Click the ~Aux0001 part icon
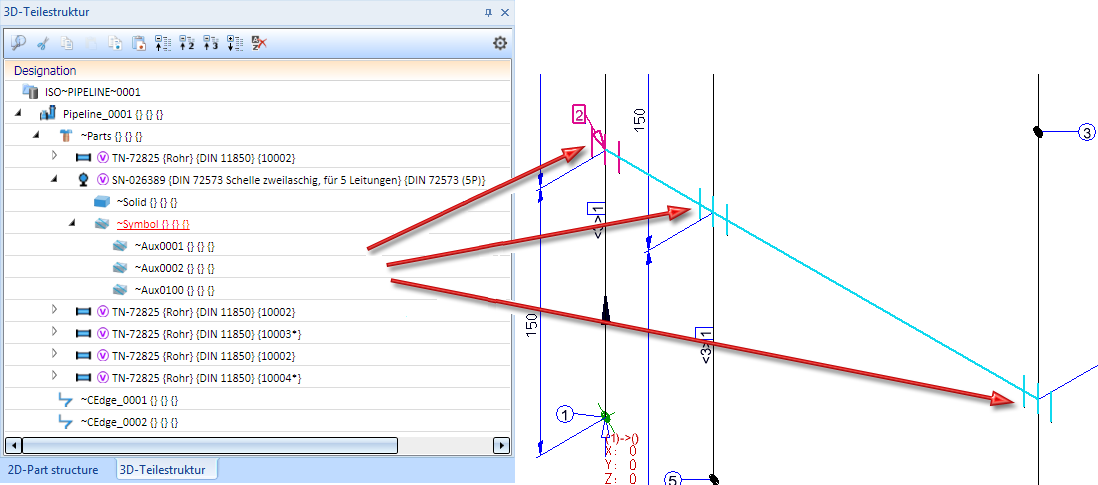Viewport: 1098px width, 485px height. (120, 246)
